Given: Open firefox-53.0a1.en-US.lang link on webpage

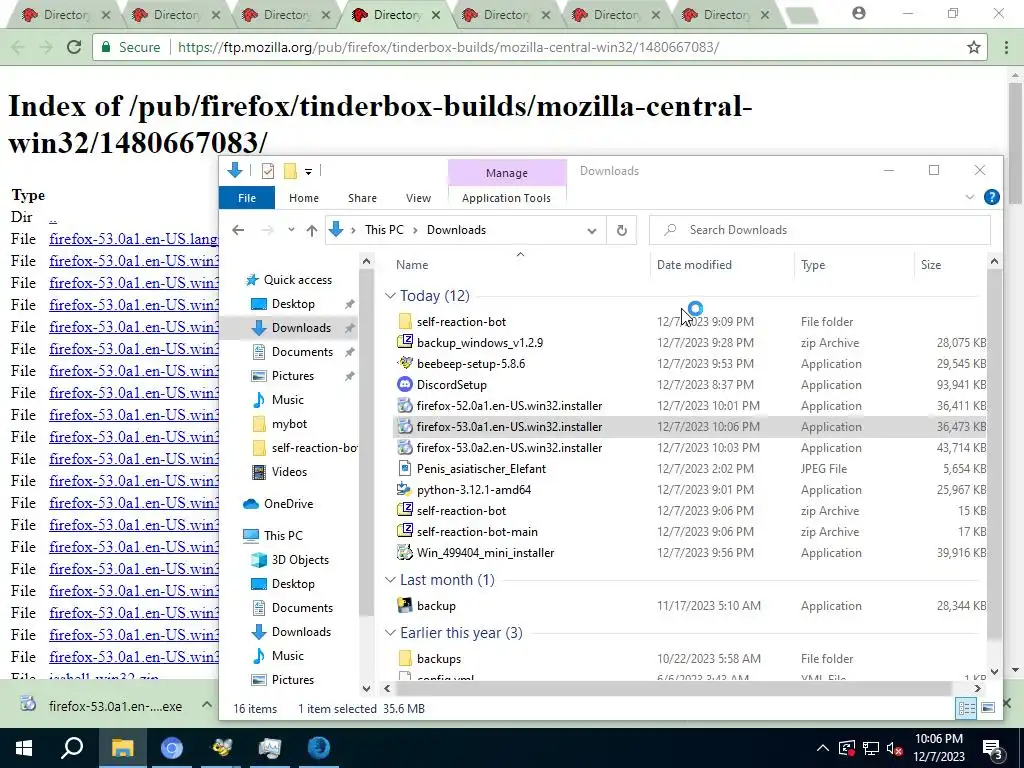Looking at the screenshot, I should (133, 239).
